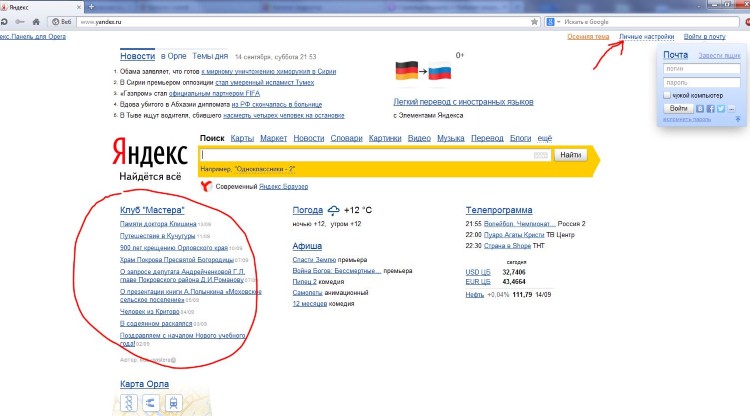Open the Картинки service
The width and height of the screenshot is (750, 416).
click(385, 138)
